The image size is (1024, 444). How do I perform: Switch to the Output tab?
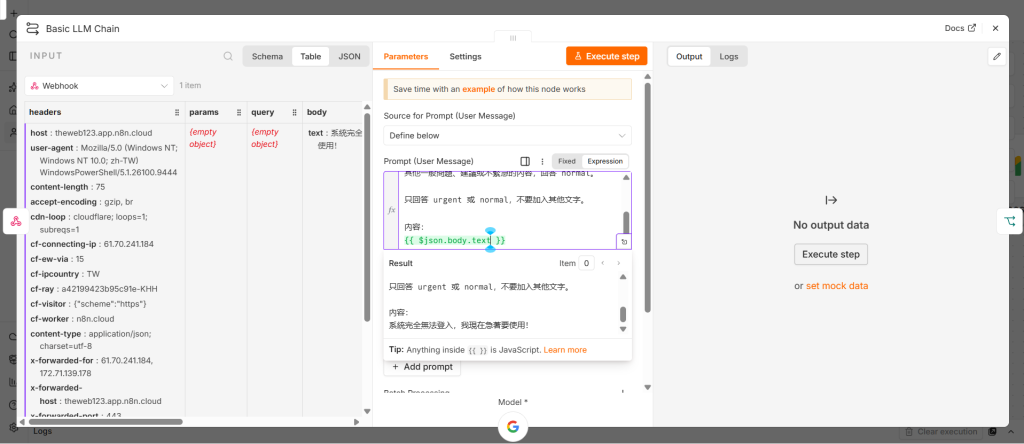(688, 56)
